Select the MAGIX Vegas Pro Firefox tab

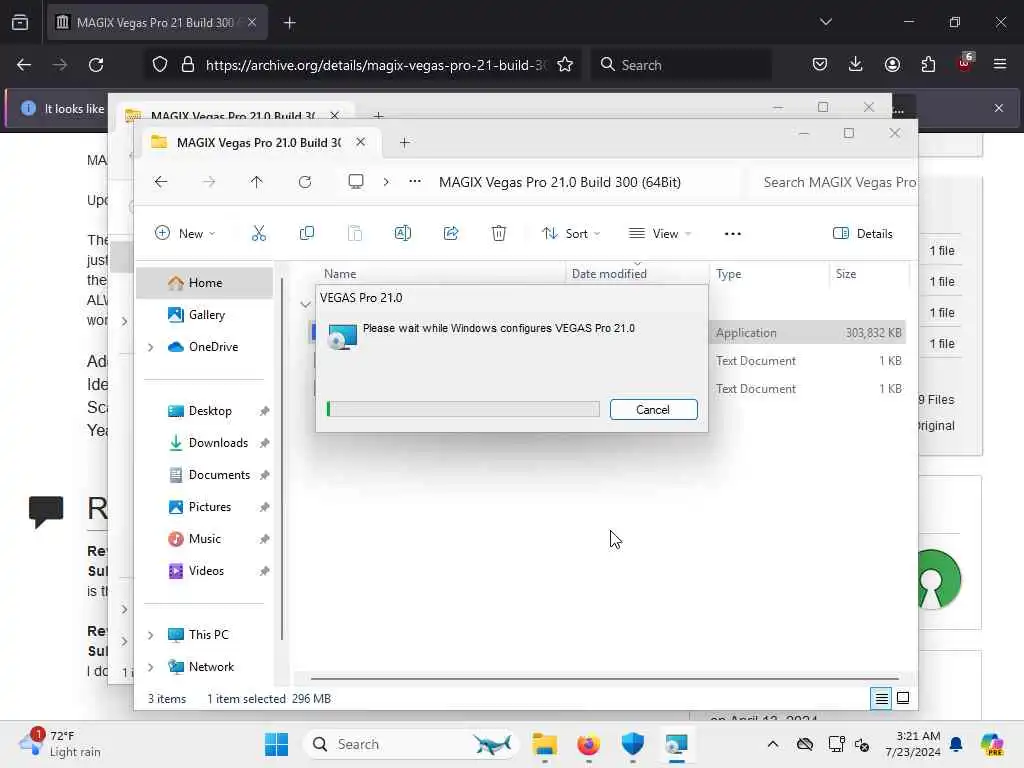click(x=157, y=23)
